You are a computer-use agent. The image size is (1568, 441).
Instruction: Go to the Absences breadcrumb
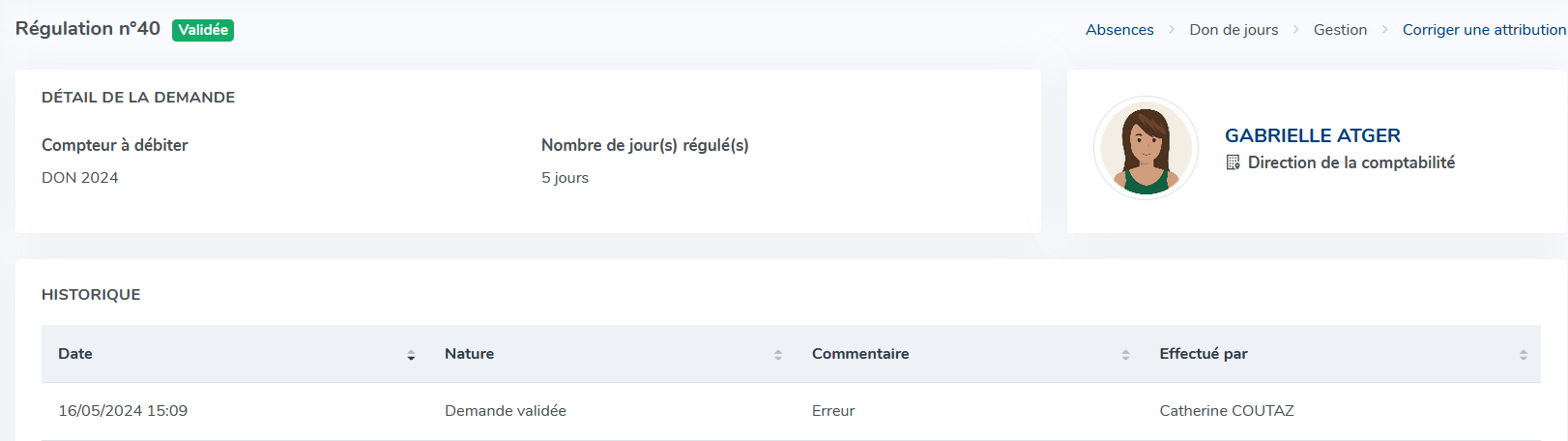coord(1119,30)
